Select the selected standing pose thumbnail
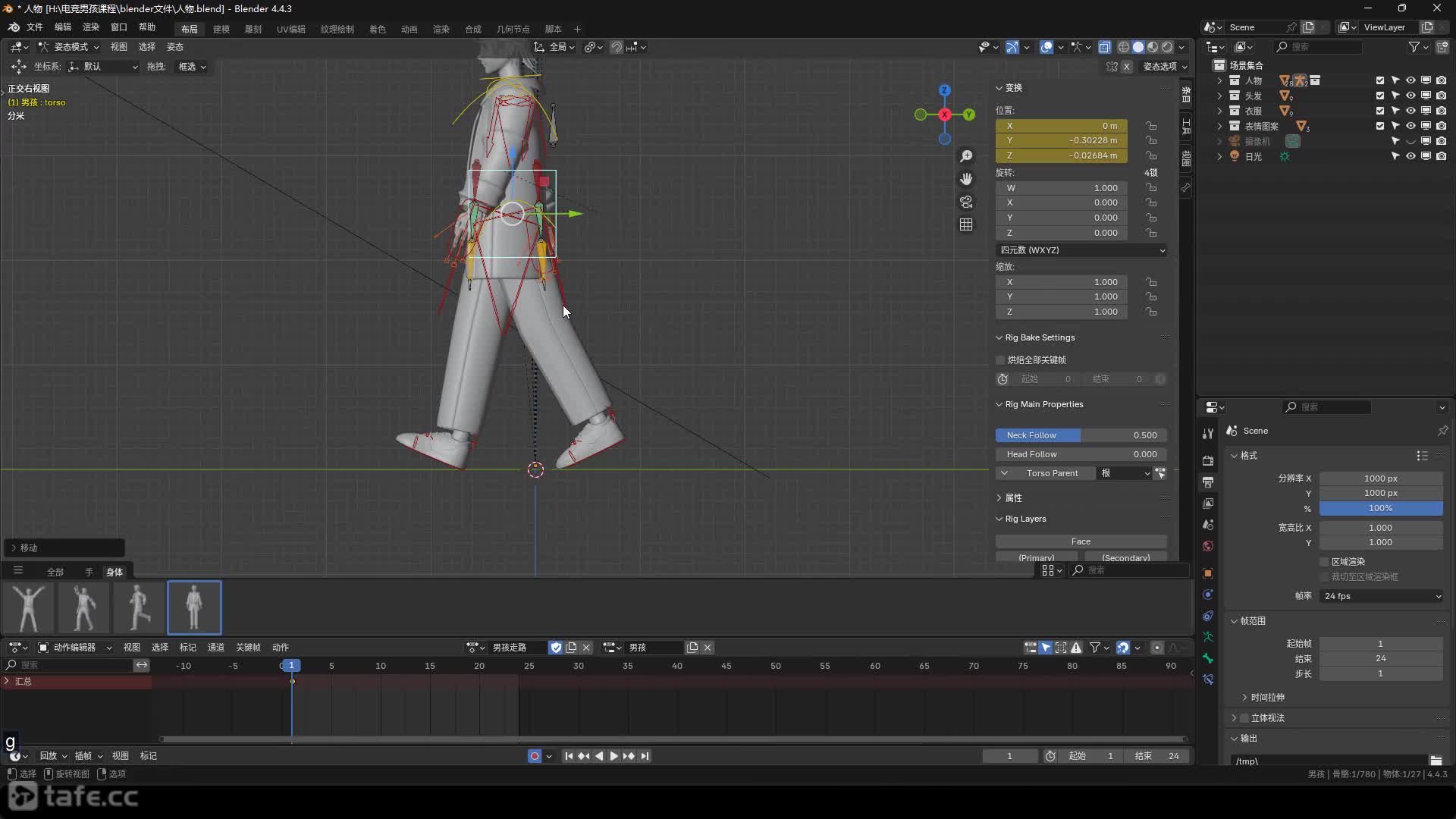1456x819 pixels. point(194,607)
